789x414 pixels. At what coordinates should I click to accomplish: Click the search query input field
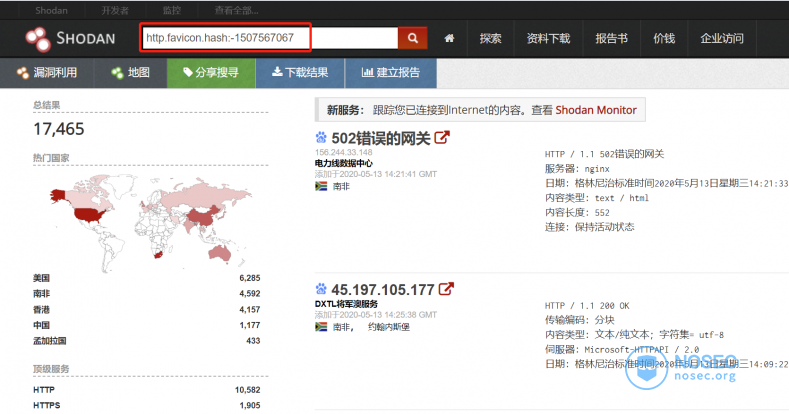coord(270,38)
